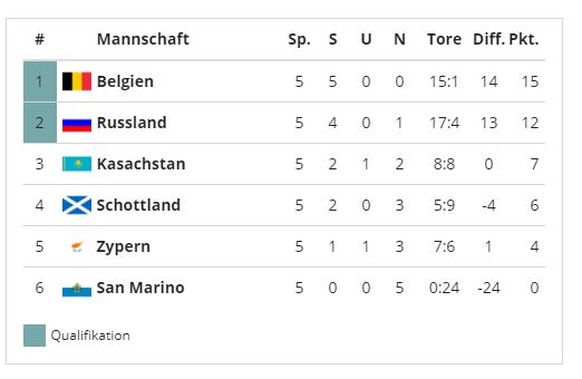
Task: Click San Marino's 0:24 goals value
Action: pyautogui.click(x=444, y=288)
